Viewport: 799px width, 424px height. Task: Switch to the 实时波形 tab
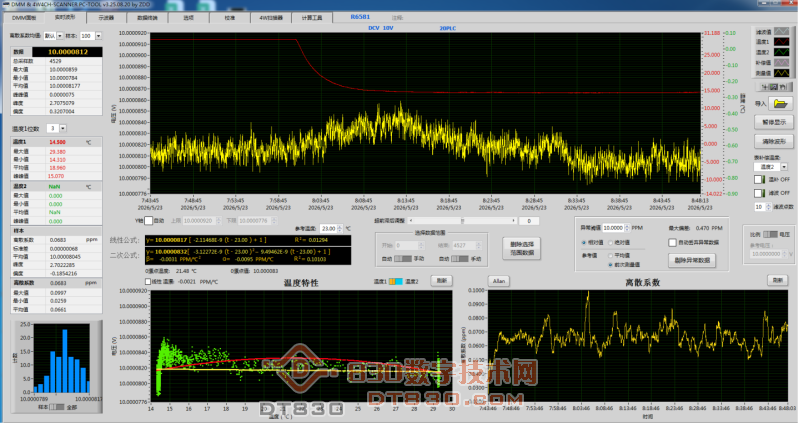[x=65, y=17]
